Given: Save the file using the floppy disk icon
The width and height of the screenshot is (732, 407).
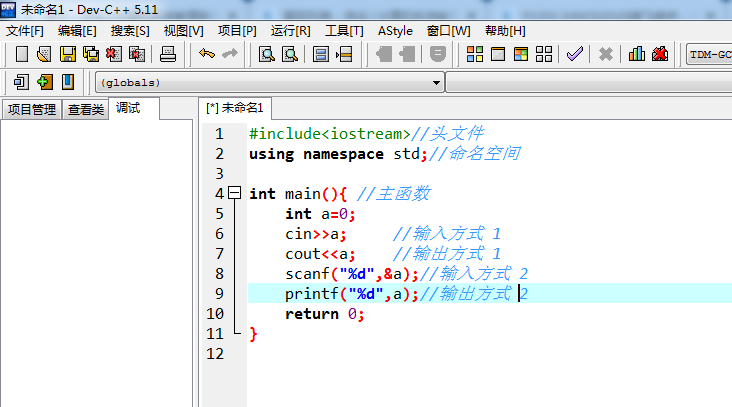Looking at the screenshot, I should pyautogui.click(x=68, y=54).
